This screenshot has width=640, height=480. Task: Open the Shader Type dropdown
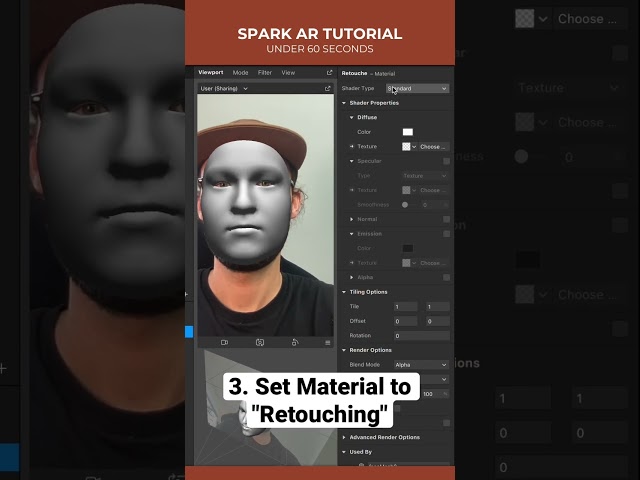tap(418, 89)
